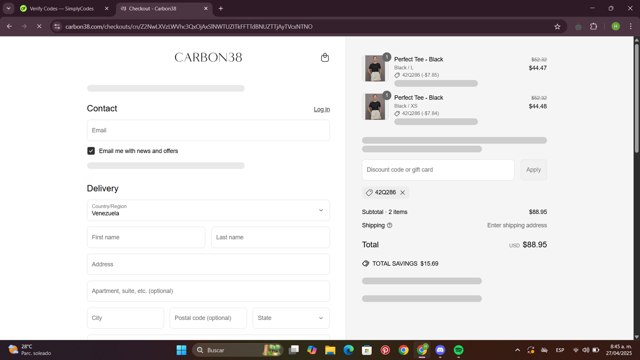Open the weather widget in taskbar
Image resolution: width=640 pixels, height=360 pixels.
[30, 350]
